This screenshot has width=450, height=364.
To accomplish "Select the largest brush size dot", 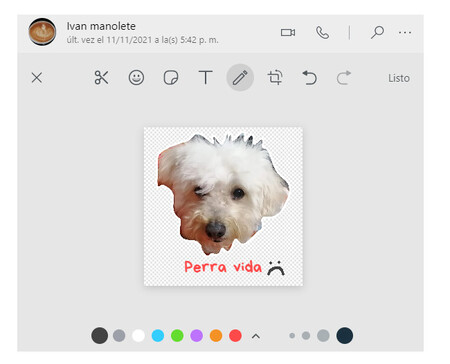I will [x=345, y=335].
